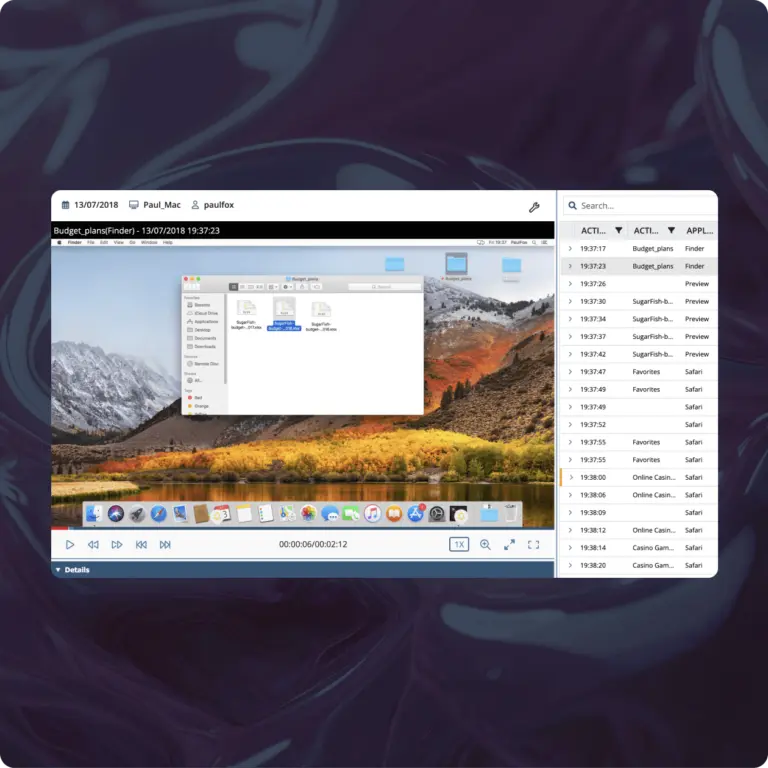Click the APPL... column header
The width and height of the screenshot is (768, 768).
699,230
